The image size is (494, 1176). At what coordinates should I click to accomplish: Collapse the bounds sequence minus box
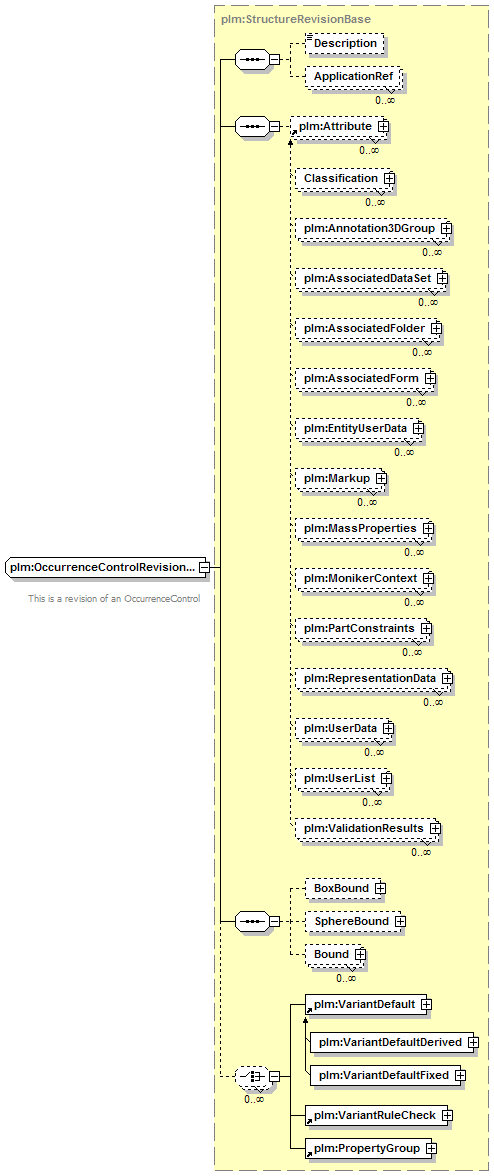click(x=274, y=920)
